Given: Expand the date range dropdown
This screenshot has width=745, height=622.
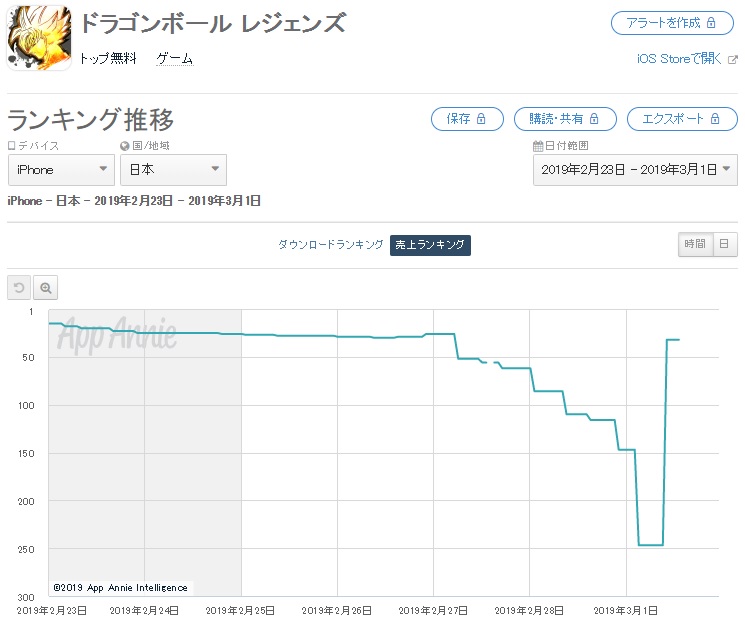Looking at the screenshot, I should (x=635, y=170).
